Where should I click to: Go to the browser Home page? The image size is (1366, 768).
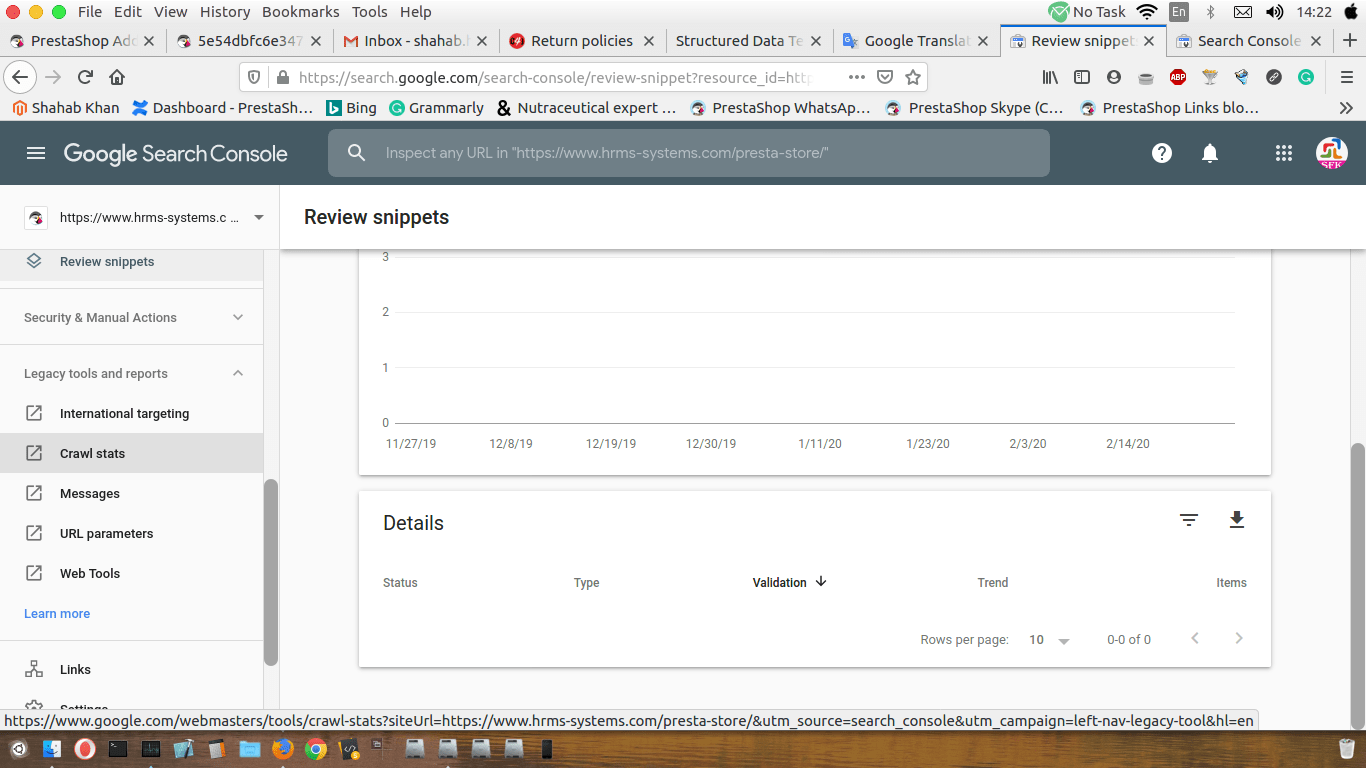coord(117,77)
